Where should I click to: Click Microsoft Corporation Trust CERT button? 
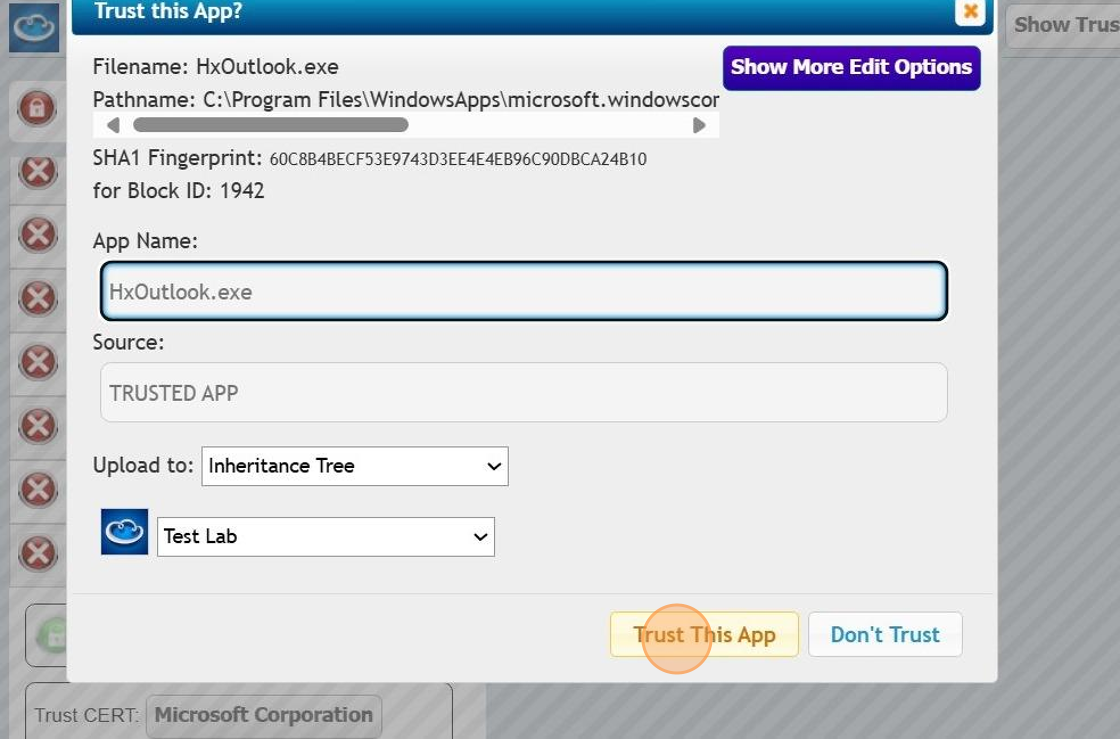264,716
